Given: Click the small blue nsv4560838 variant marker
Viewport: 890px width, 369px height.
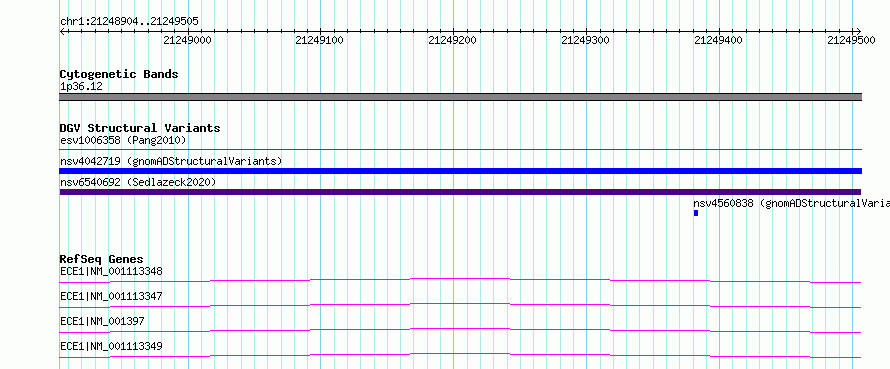Looking at the screenshot, I should pyautogui.click(x=696, y=213).
